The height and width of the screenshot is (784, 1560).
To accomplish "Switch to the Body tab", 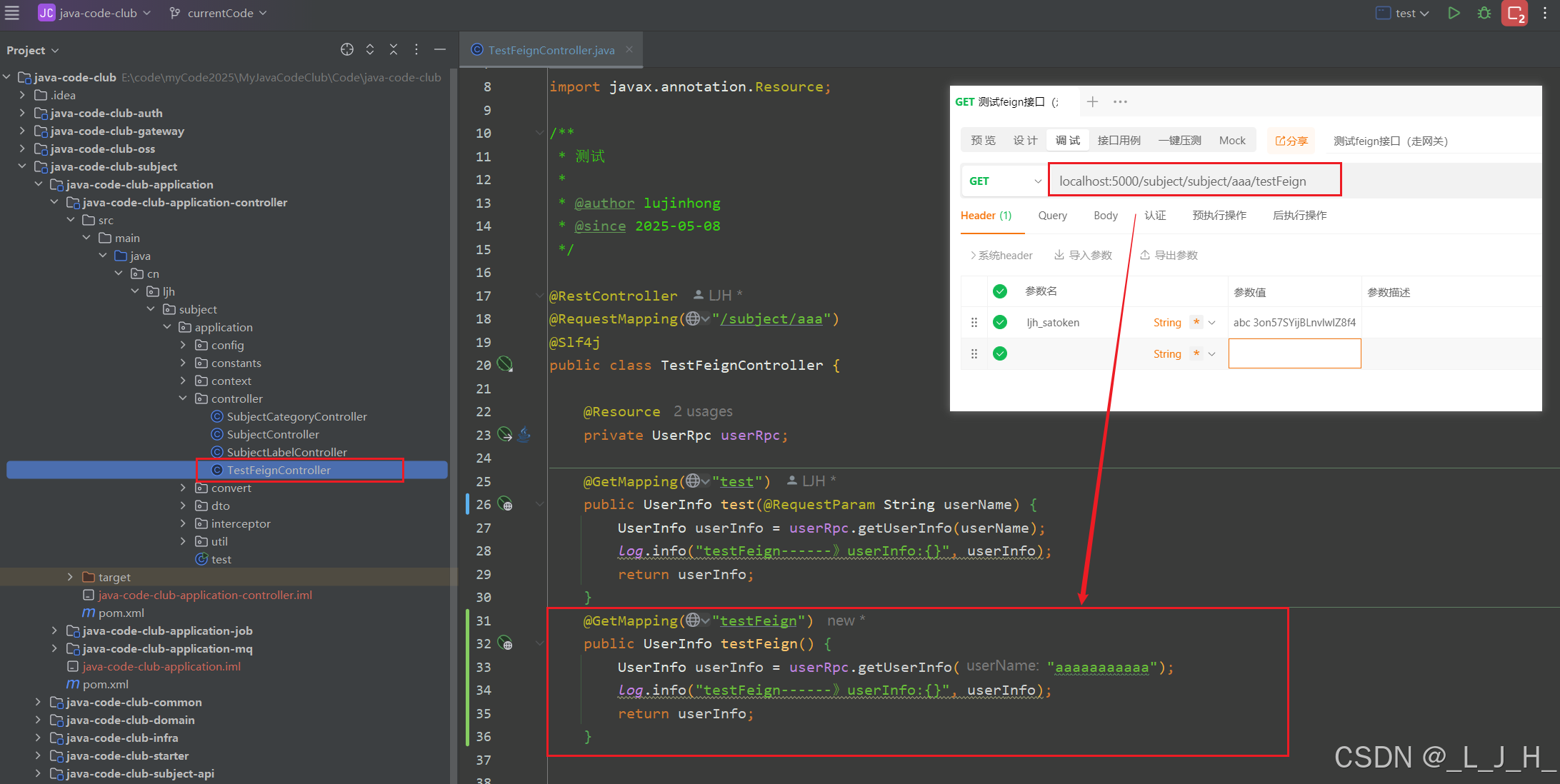I will click(1105, 216).
